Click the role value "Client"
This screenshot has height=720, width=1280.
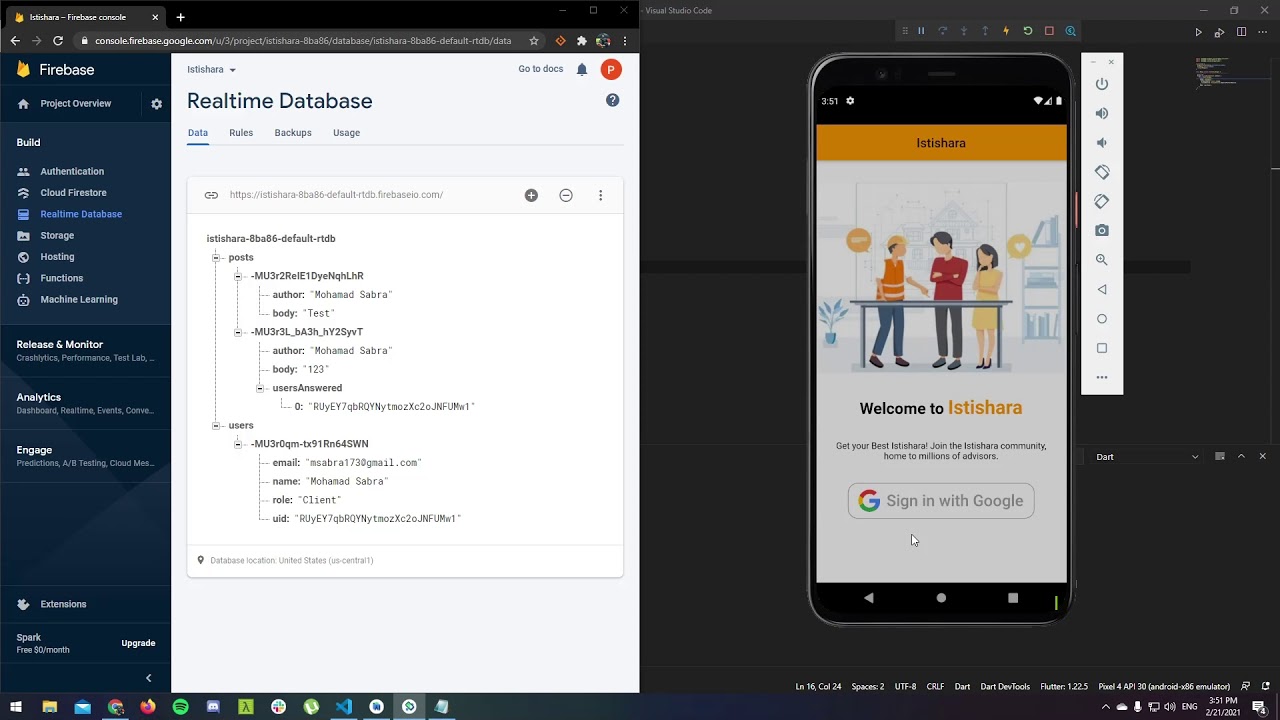point(319,500)
